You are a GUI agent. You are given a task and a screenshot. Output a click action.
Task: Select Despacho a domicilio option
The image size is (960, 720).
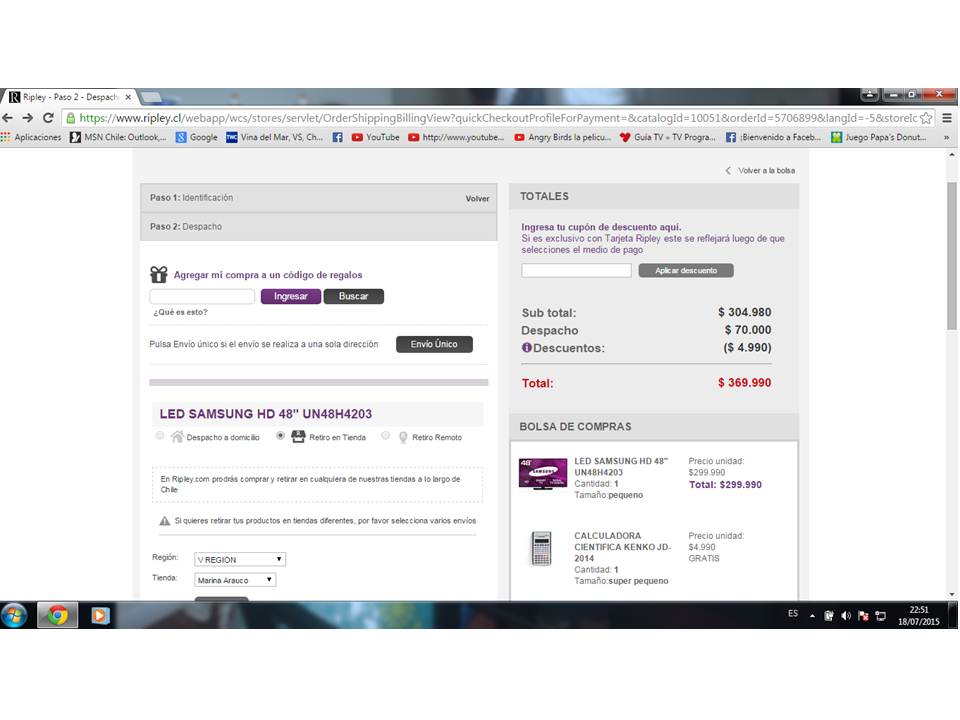click(160, 436)
